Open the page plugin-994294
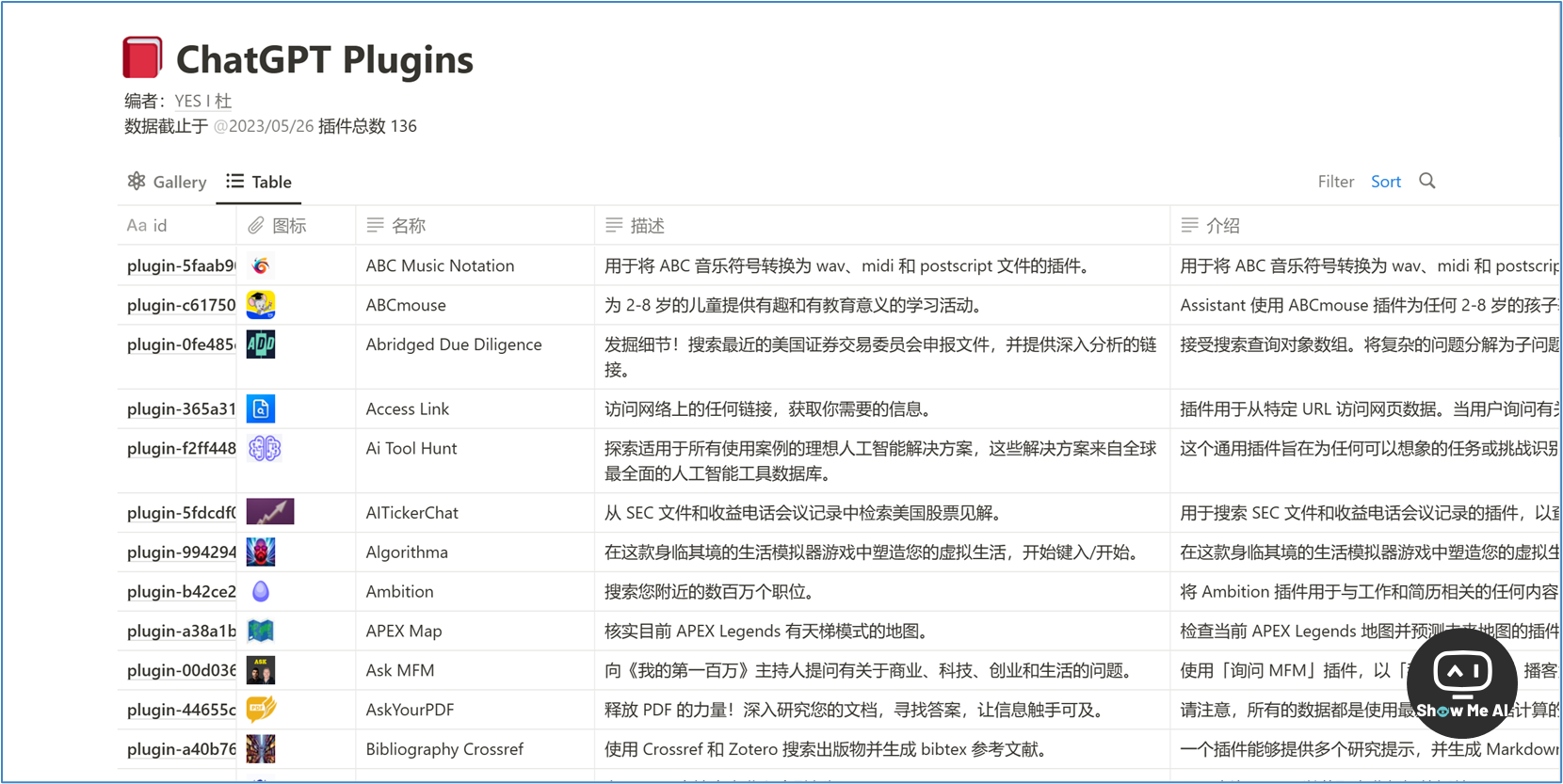This screenshot has width=1563, height=784. (x=181, y=552)
